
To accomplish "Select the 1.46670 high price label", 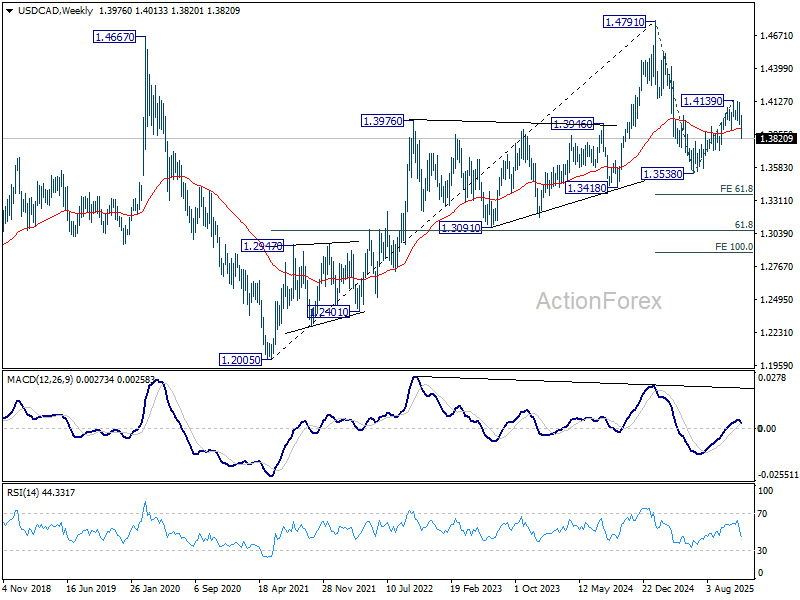I will point(115,37).
